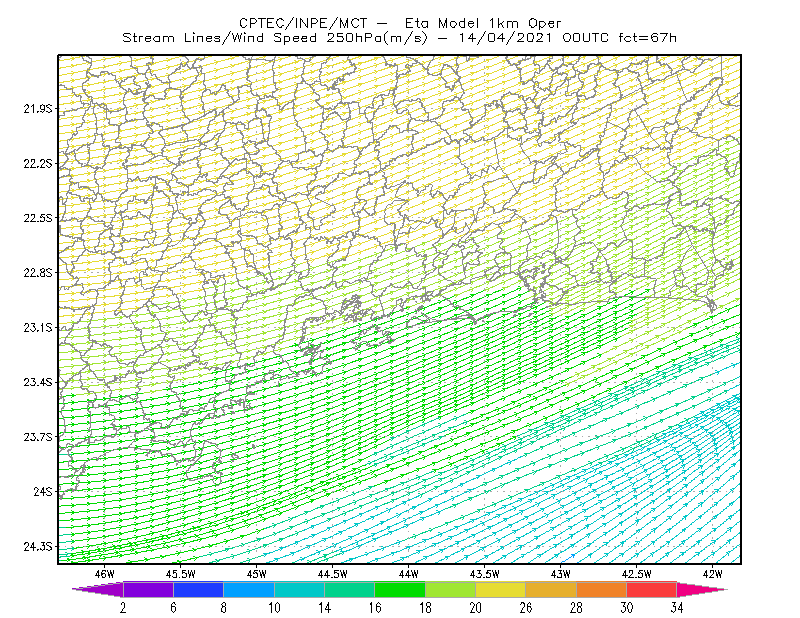The height and width of the screenshot is (618, 800).
Task: Click the 44W longitude axis label
Action: tap(409, 574)
